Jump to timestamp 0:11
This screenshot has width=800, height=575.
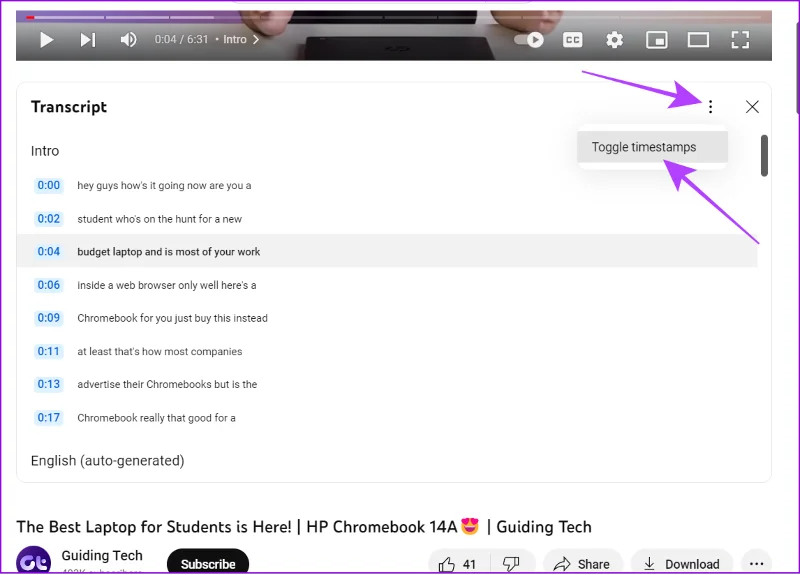point(48,352)
